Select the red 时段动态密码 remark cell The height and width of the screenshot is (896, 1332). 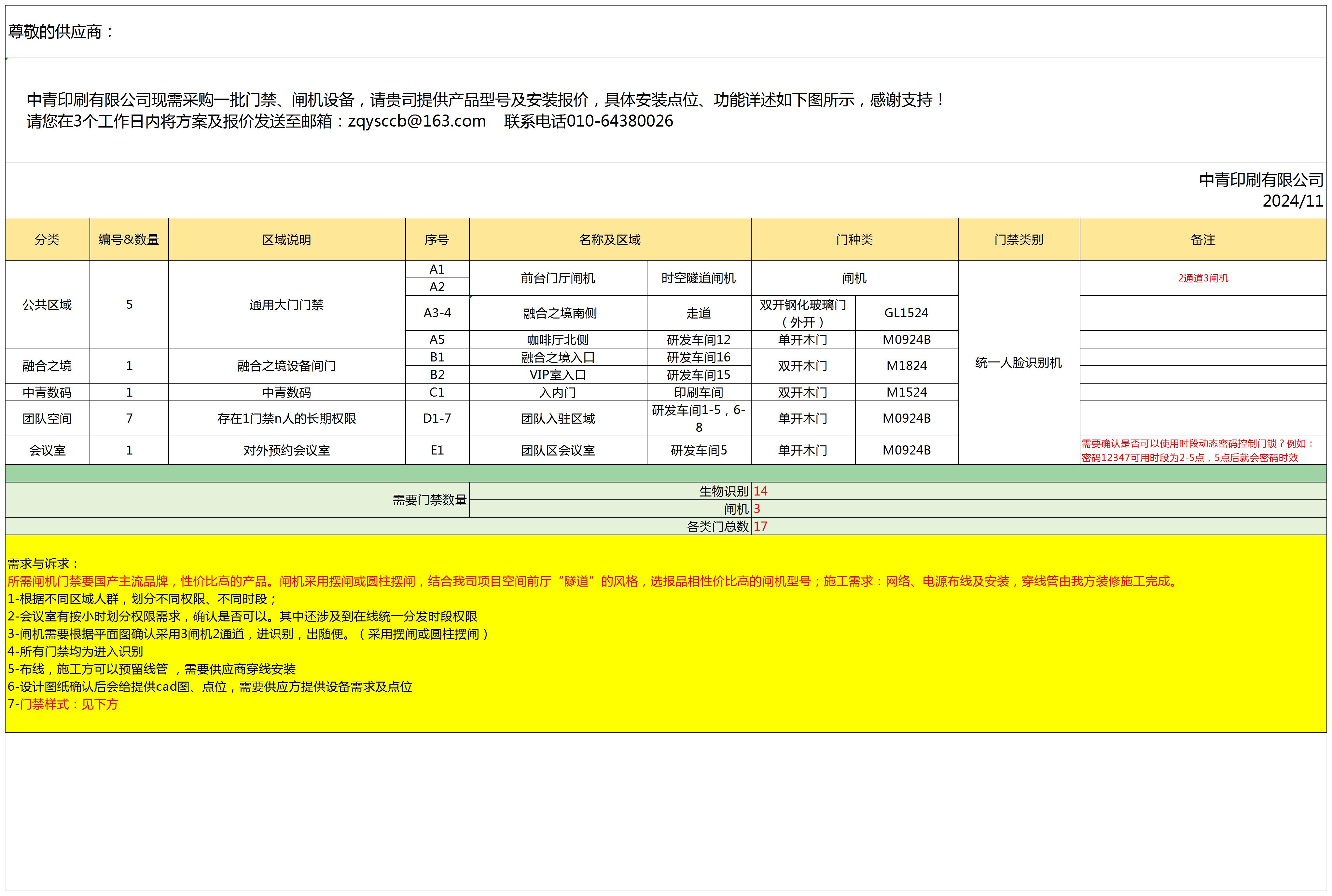tap(1203, 450)
